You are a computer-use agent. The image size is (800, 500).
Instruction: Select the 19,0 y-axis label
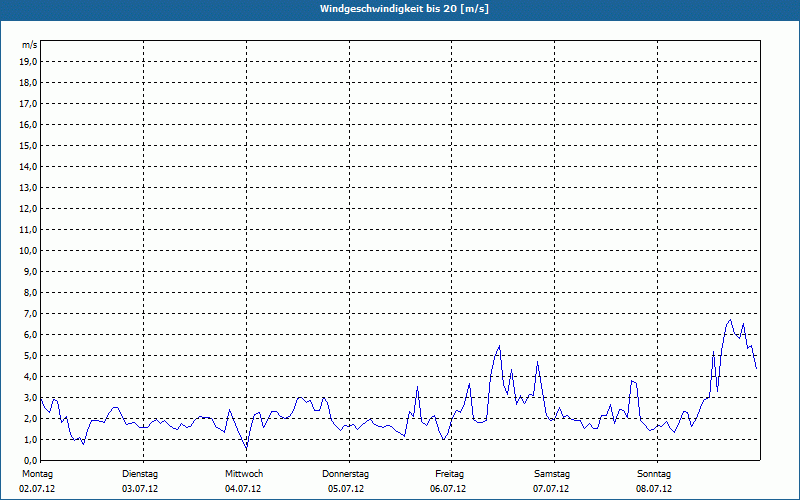tap(29, 62)
